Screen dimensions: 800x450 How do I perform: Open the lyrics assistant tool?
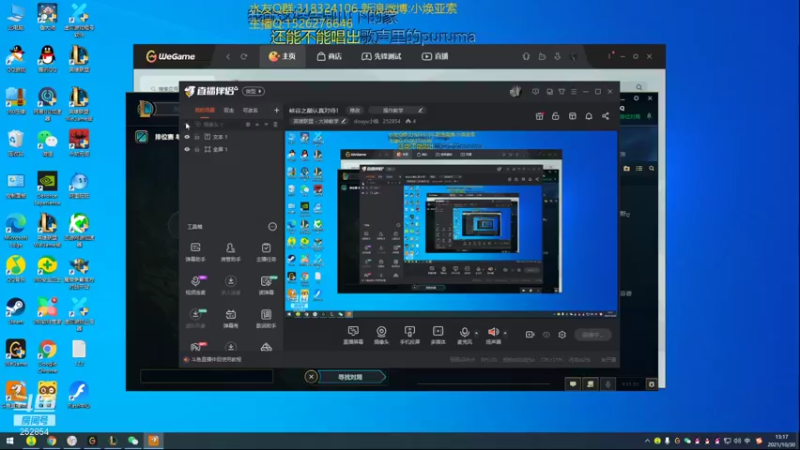pyautogui.click(x=266, y=318)
